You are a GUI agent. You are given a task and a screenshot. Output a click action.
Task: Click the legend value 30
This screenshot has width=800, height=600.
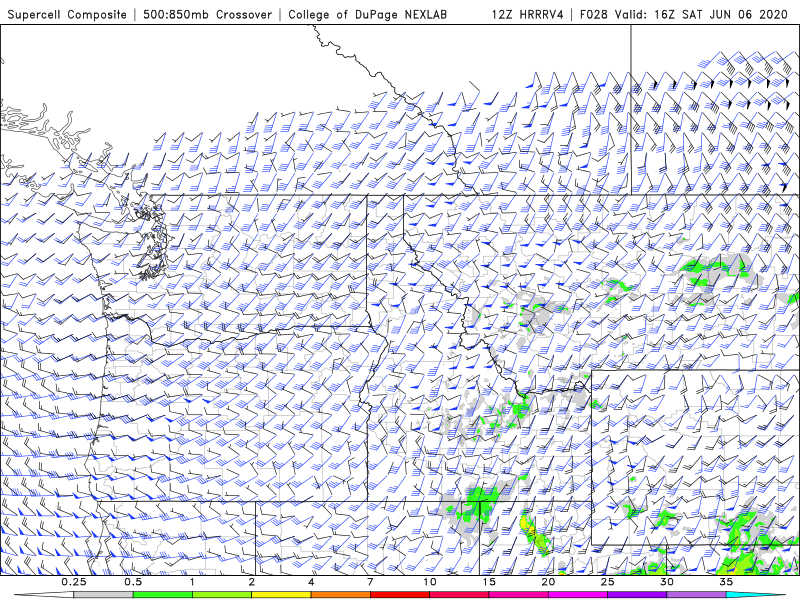[x=666, y=582]
